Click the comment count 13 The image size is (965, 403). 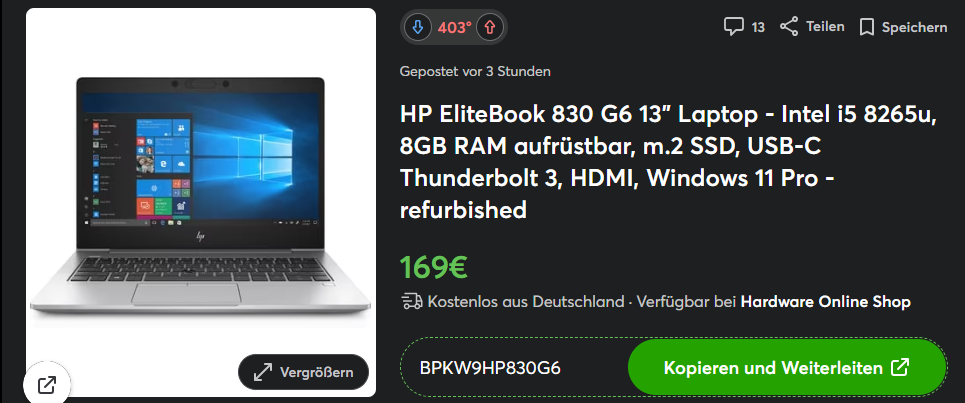(758, 27)
